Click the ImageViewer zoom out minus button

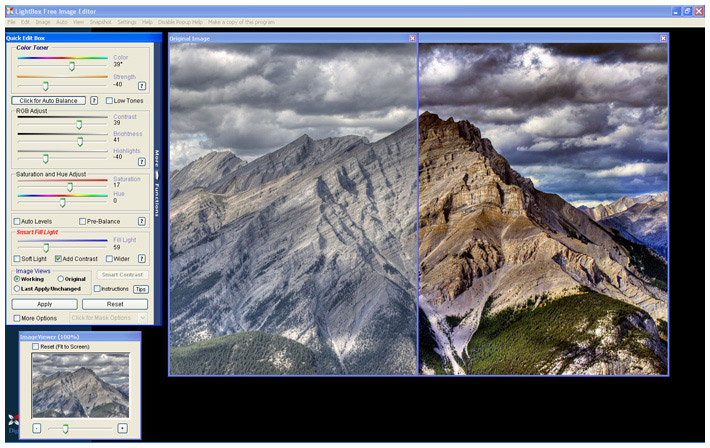click(37, 428)
